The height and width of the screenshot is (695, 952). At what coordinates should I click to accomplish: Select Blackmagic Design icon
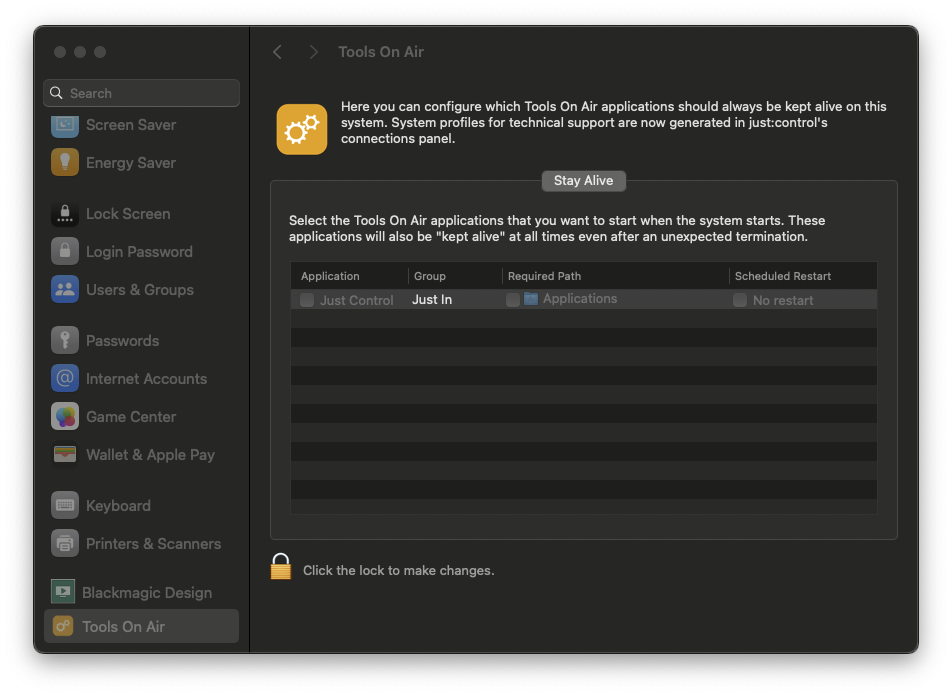click(63, 592)
